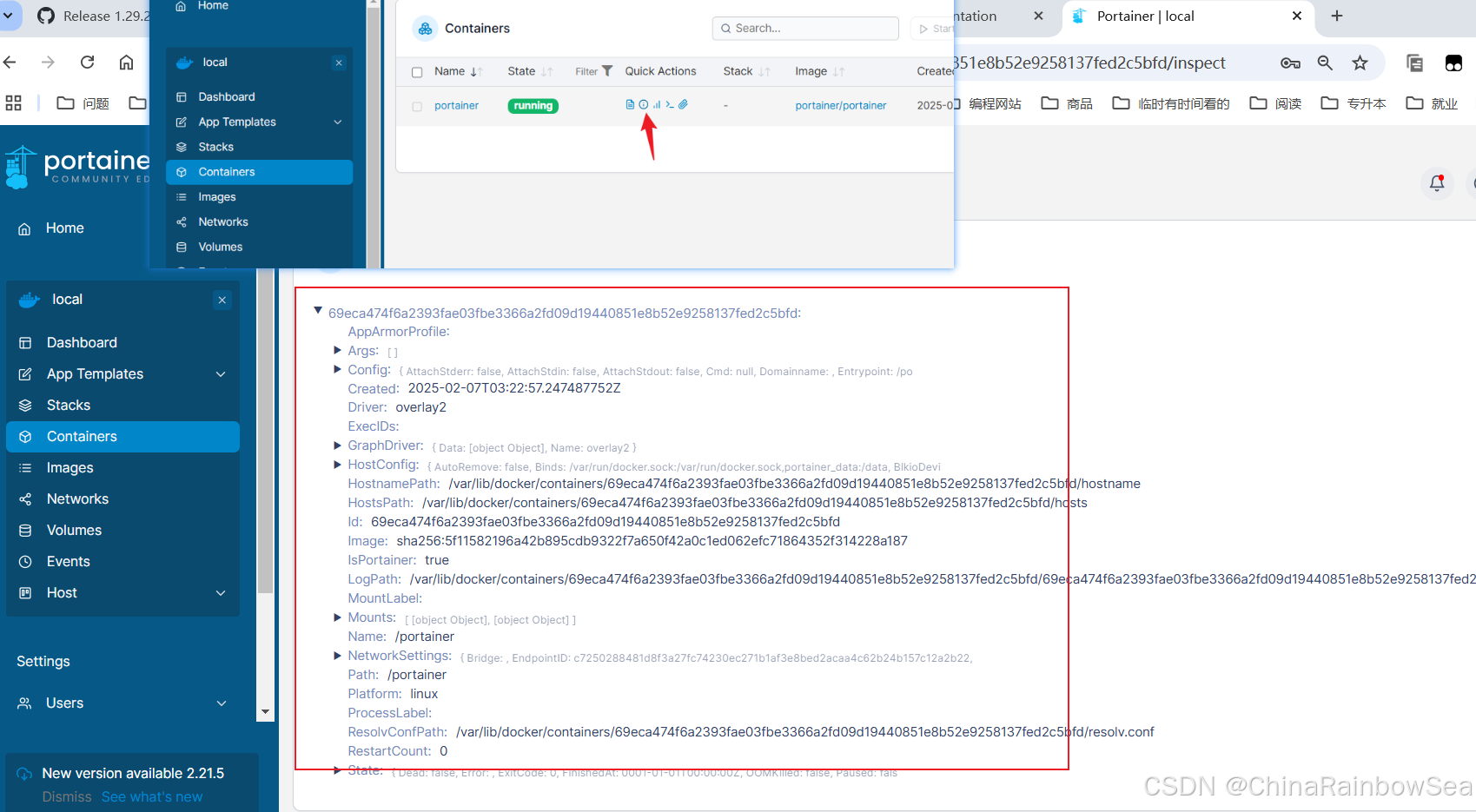Expand the Mounts node in inspect tree

tap(337, 617)
